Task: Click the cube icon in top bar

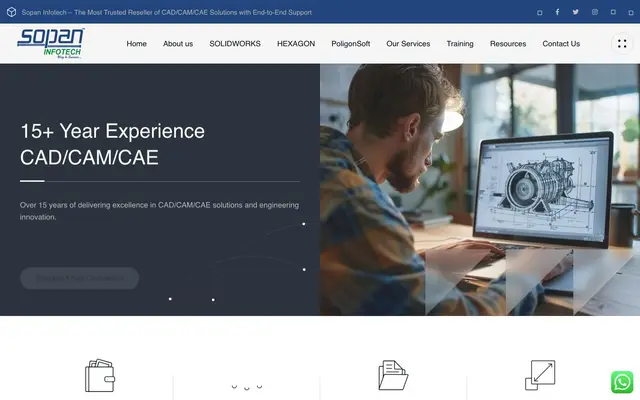Action: [x=11, y=12]
